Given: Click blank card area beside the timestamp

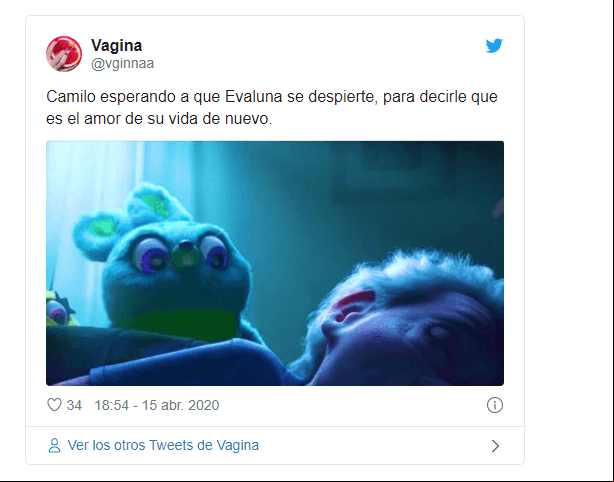Looking at the screenshot, I should 352,405.
